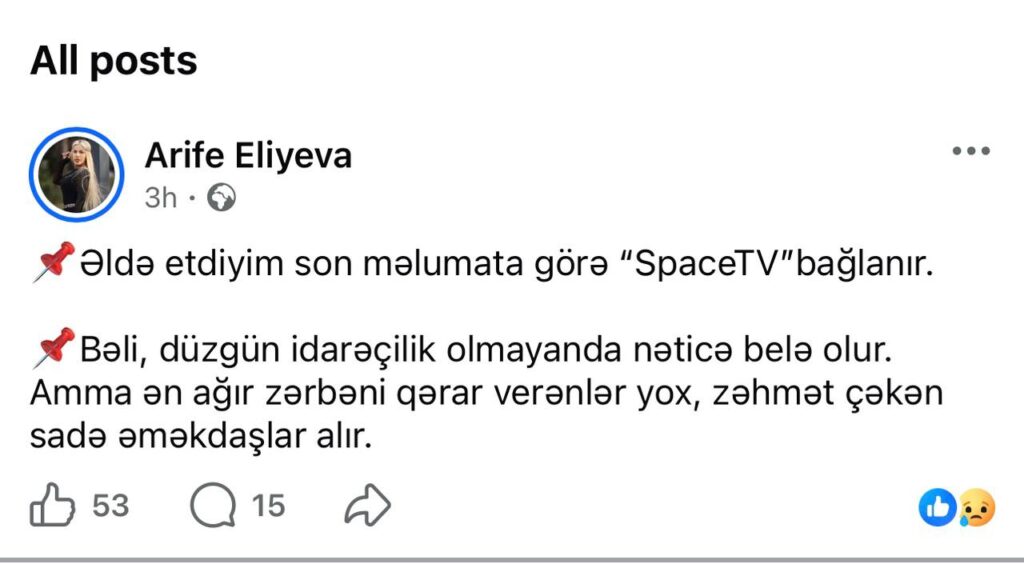Image resolution: width=1024 pixels, height=568 pixels.
Task: Click the gray divider below the post
Action: (x=512, y=561)
